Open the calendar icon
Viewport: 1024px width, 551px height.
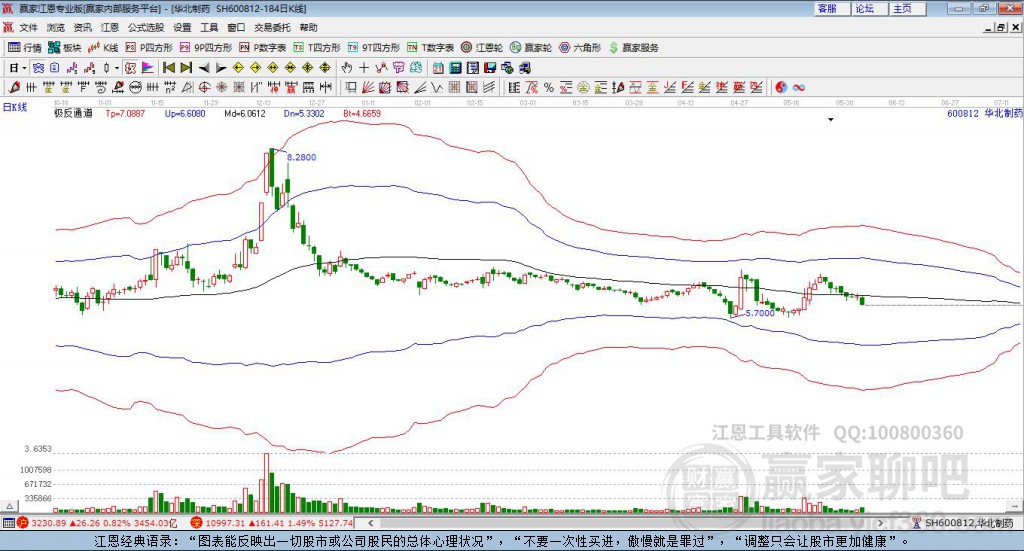tap(438, 68)
